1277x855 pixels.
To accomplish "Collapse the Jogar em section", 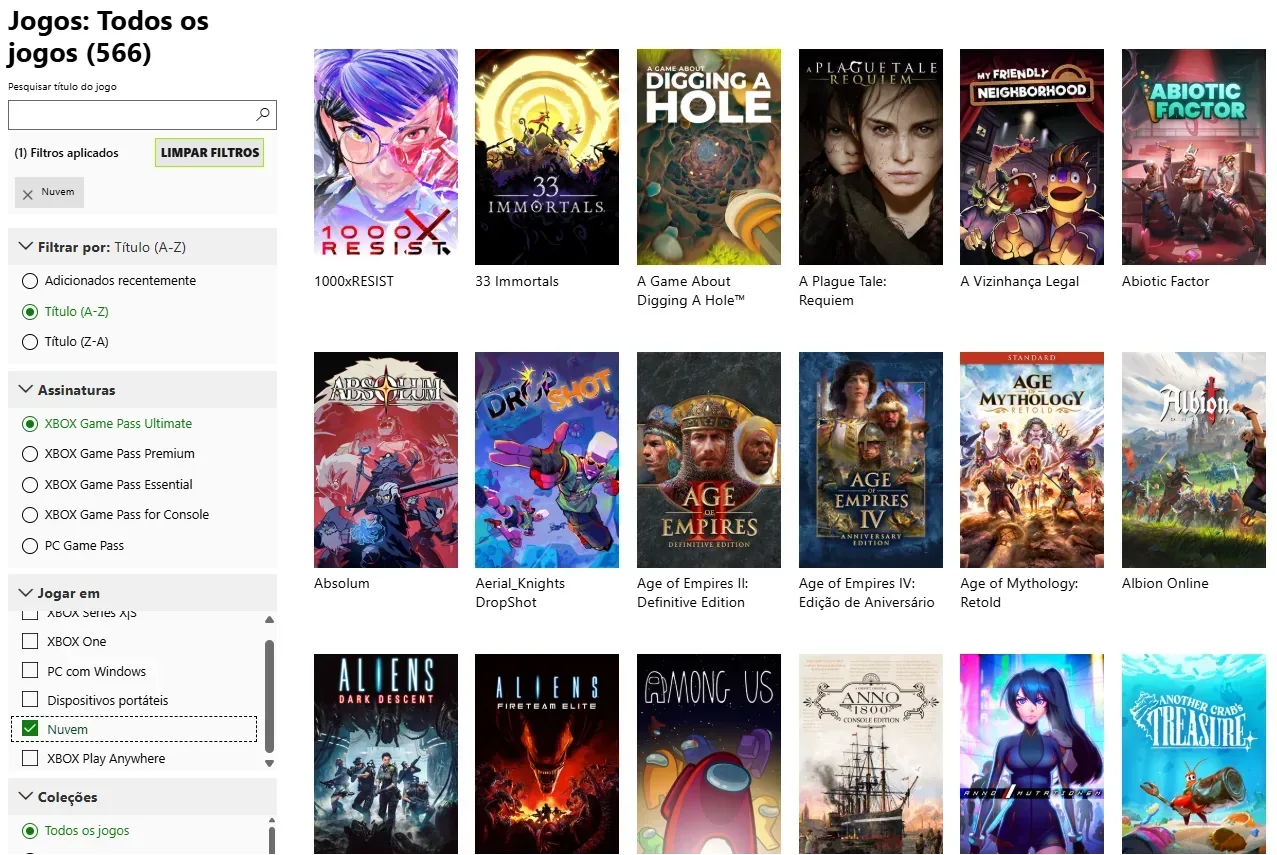I will click(142, 593).
